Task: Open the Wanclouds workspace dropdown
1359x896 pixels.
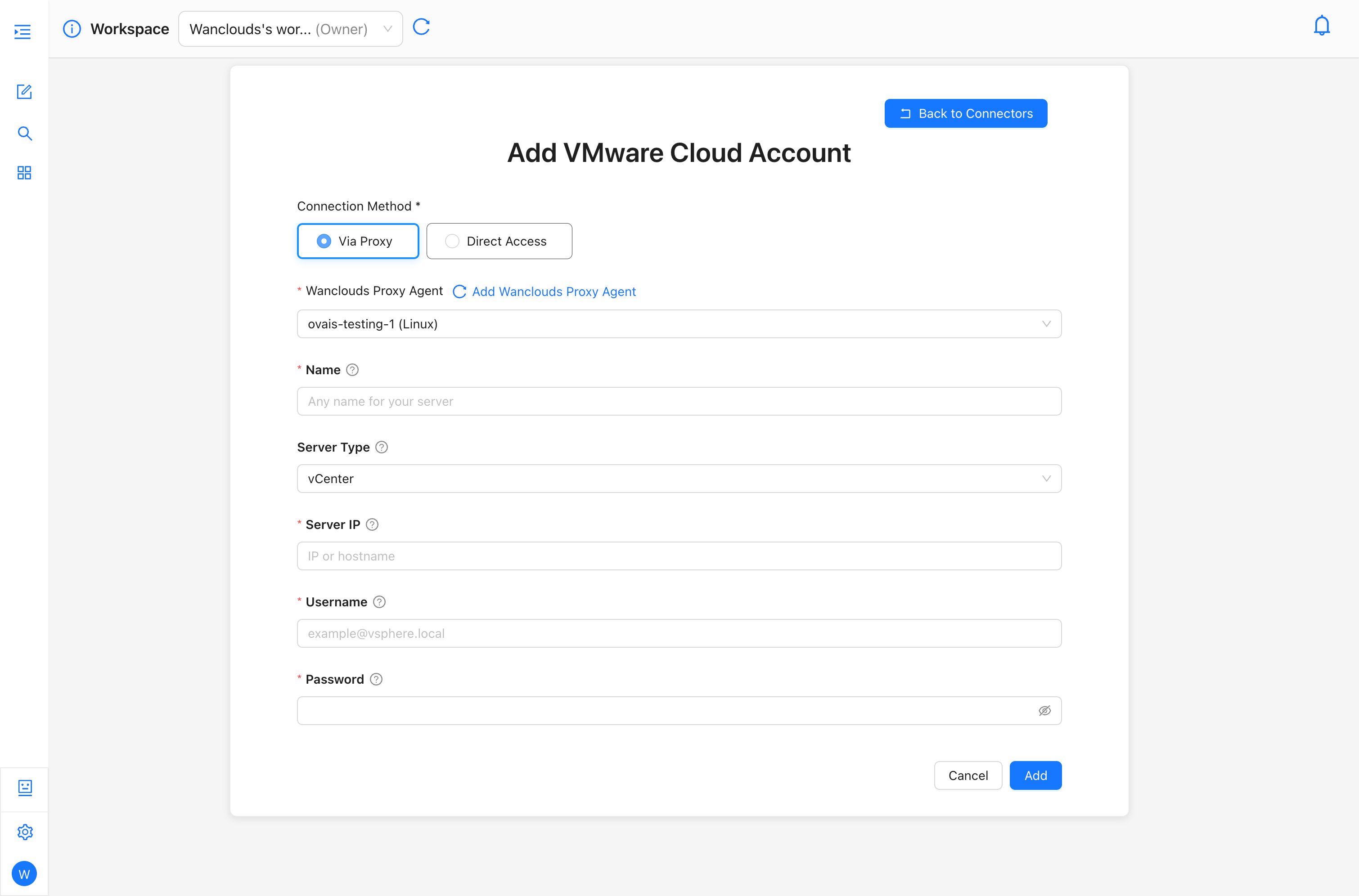Action: click(290, 29)
